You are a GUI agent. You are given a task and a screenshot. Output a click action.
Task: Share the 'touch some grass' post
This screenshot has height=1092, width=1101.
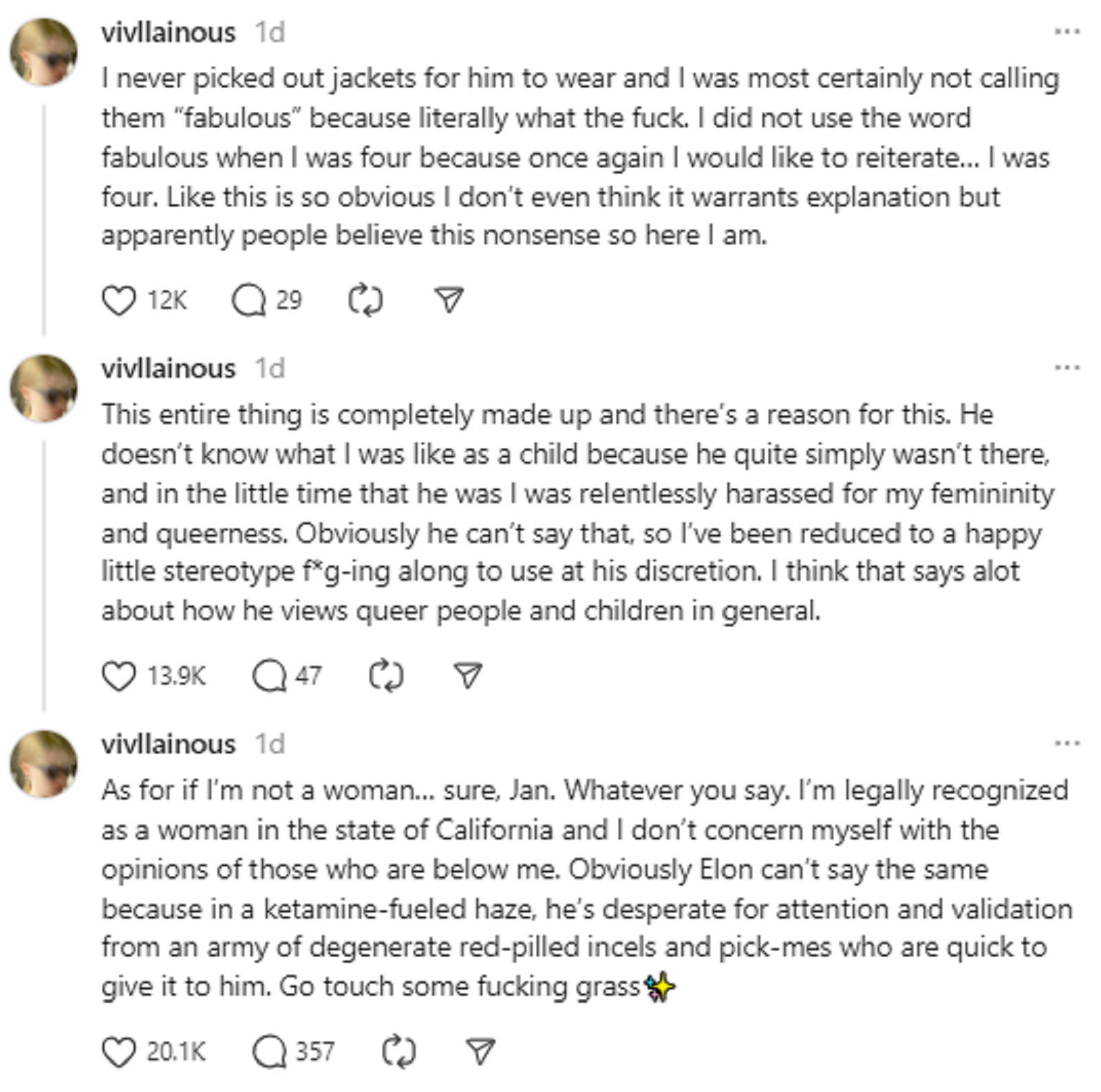[480, 1051]
